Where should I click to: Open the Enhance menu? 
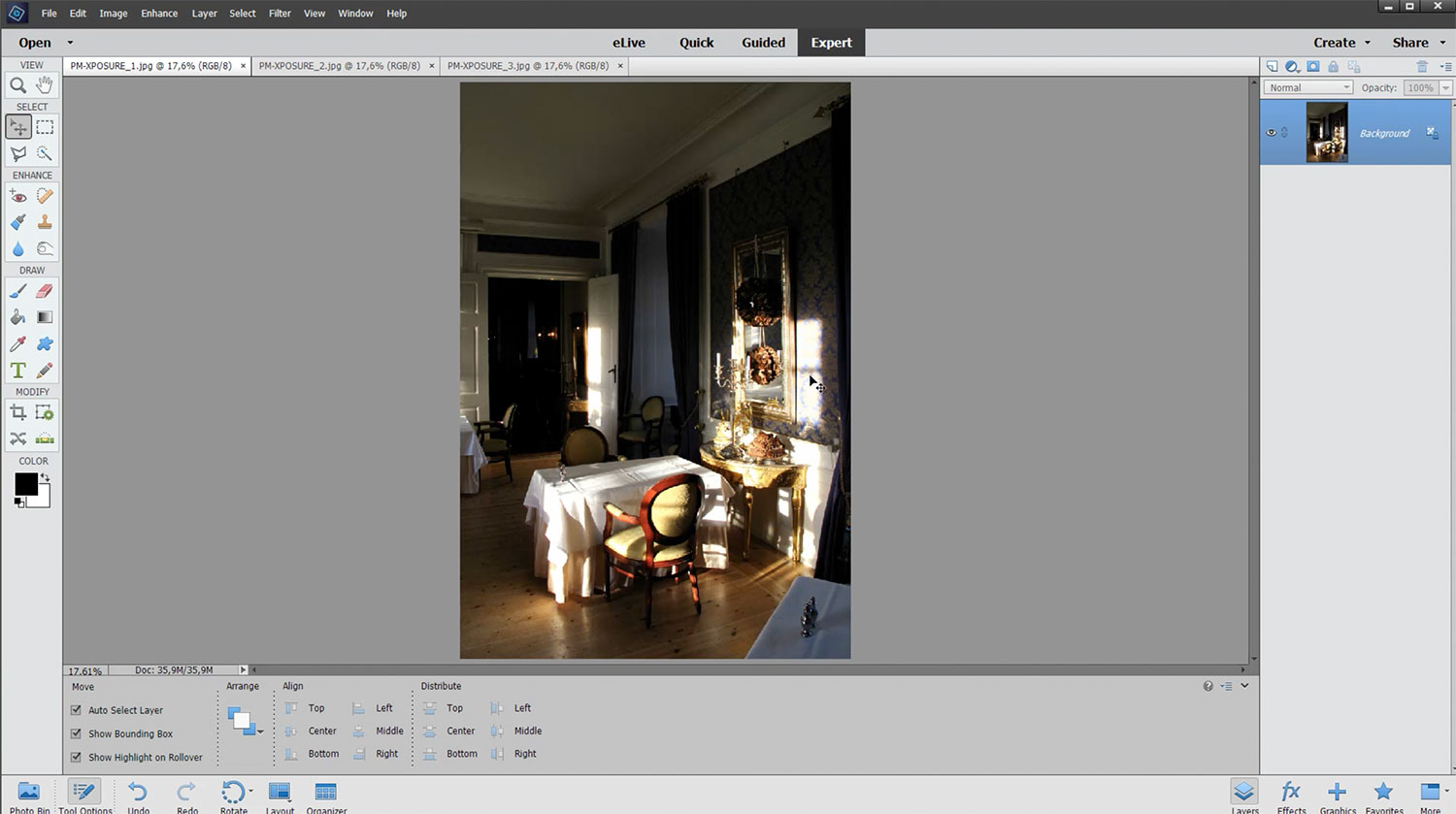(158, 14)
